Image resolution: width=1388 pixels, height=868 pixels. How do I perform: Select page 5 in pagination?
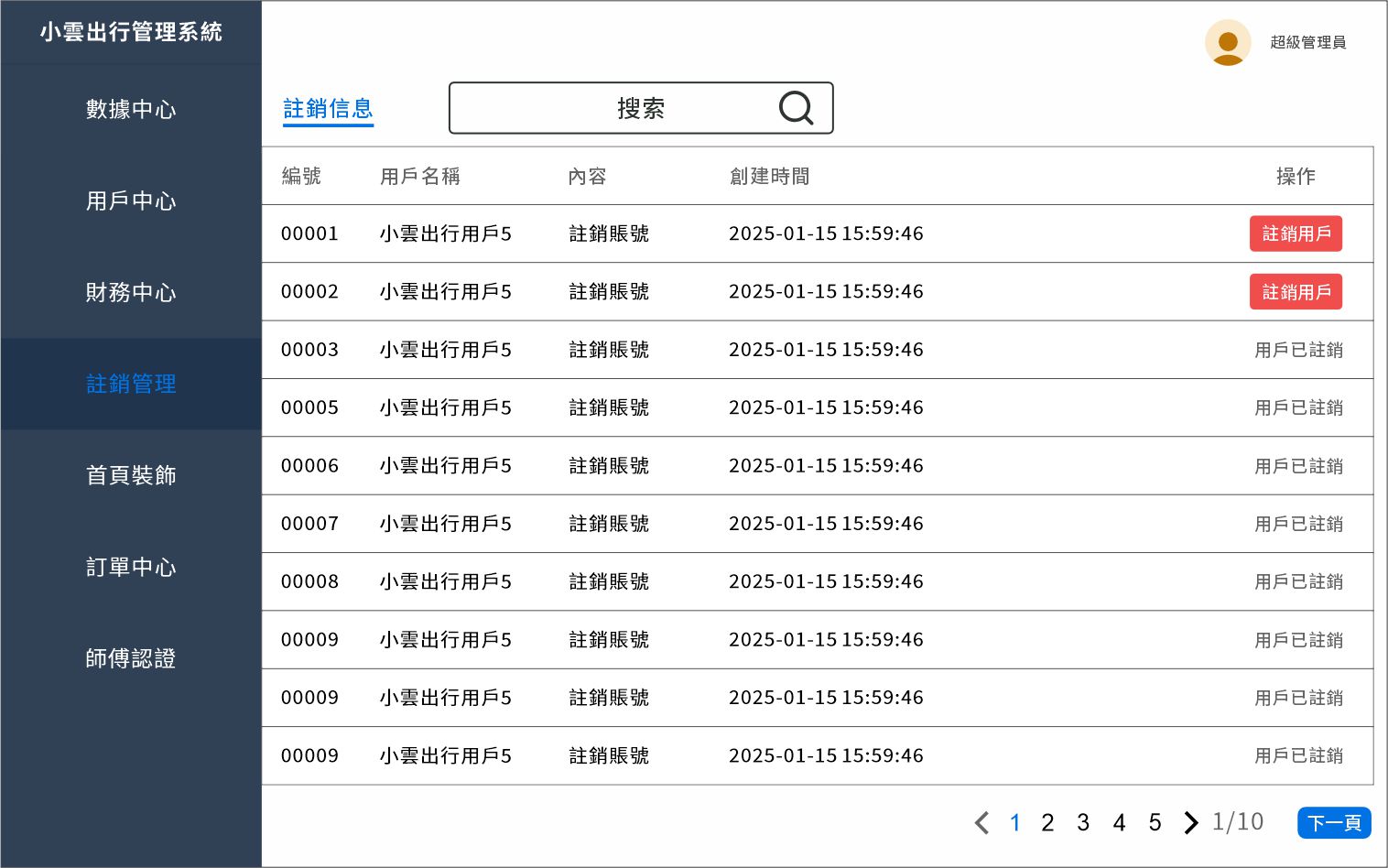tap(1155, 822)
